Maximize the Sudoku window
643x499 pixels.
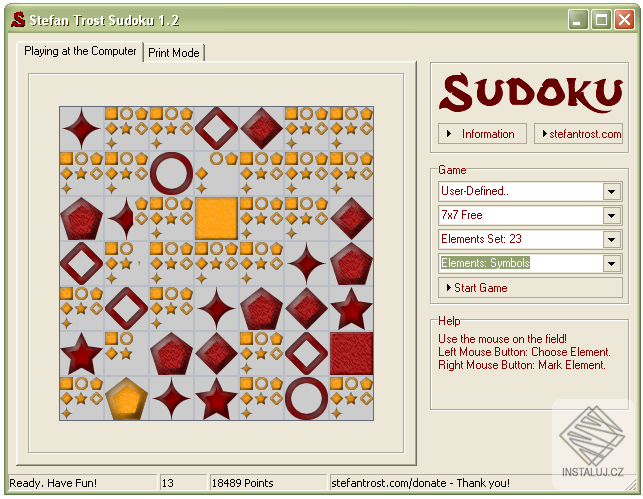[x=601, y=20]
